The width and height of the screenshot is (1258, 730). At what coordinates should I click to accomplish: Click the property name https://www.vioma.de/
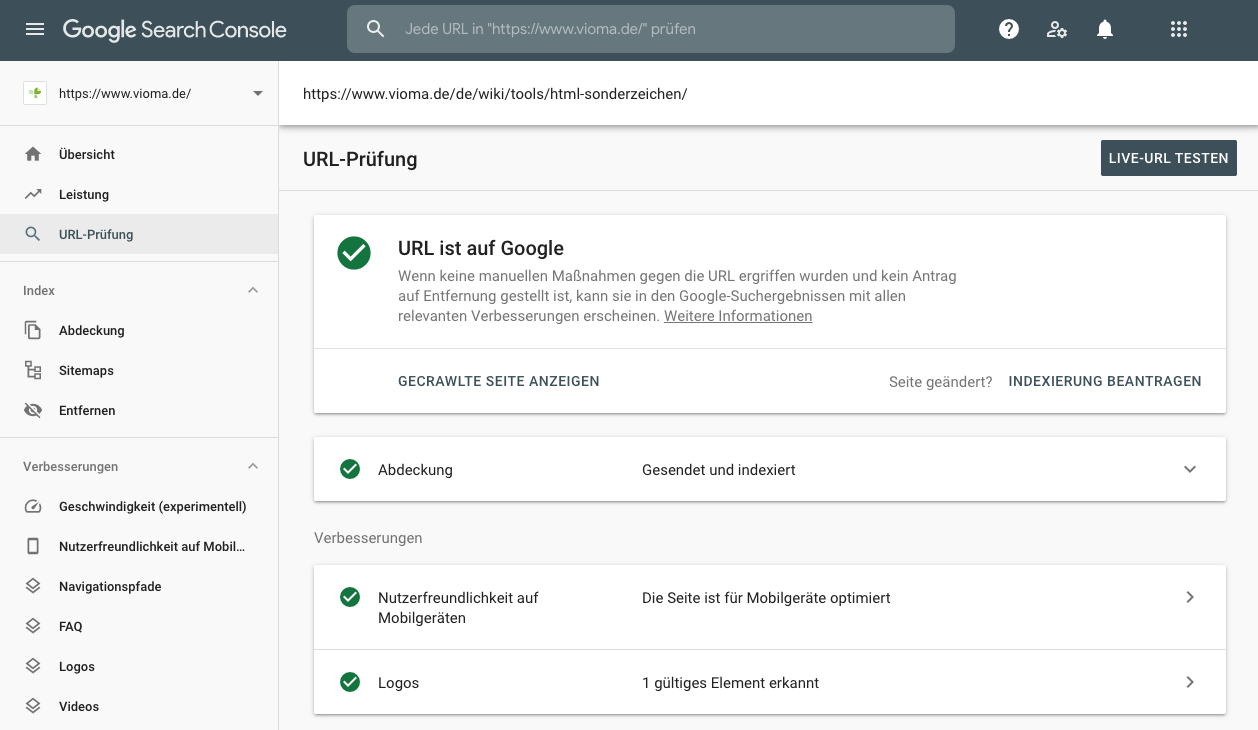125,93
